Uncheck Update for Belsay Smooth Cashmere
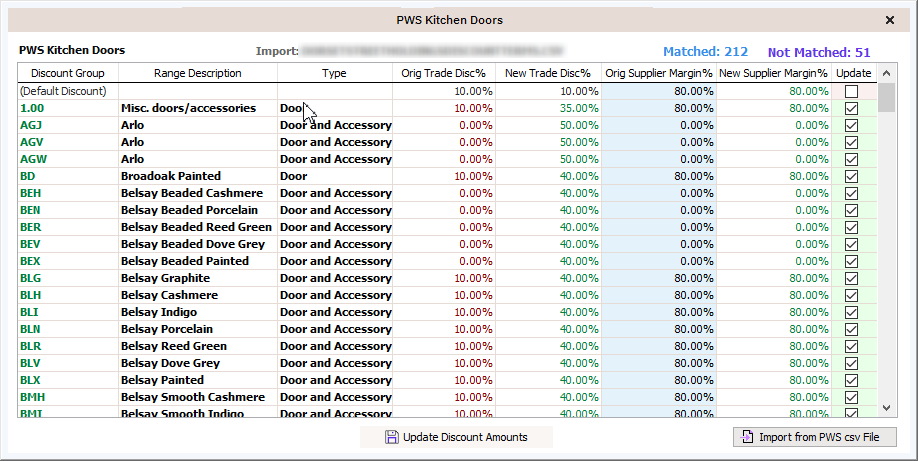The image size is (918, 461). click(851, 397)
